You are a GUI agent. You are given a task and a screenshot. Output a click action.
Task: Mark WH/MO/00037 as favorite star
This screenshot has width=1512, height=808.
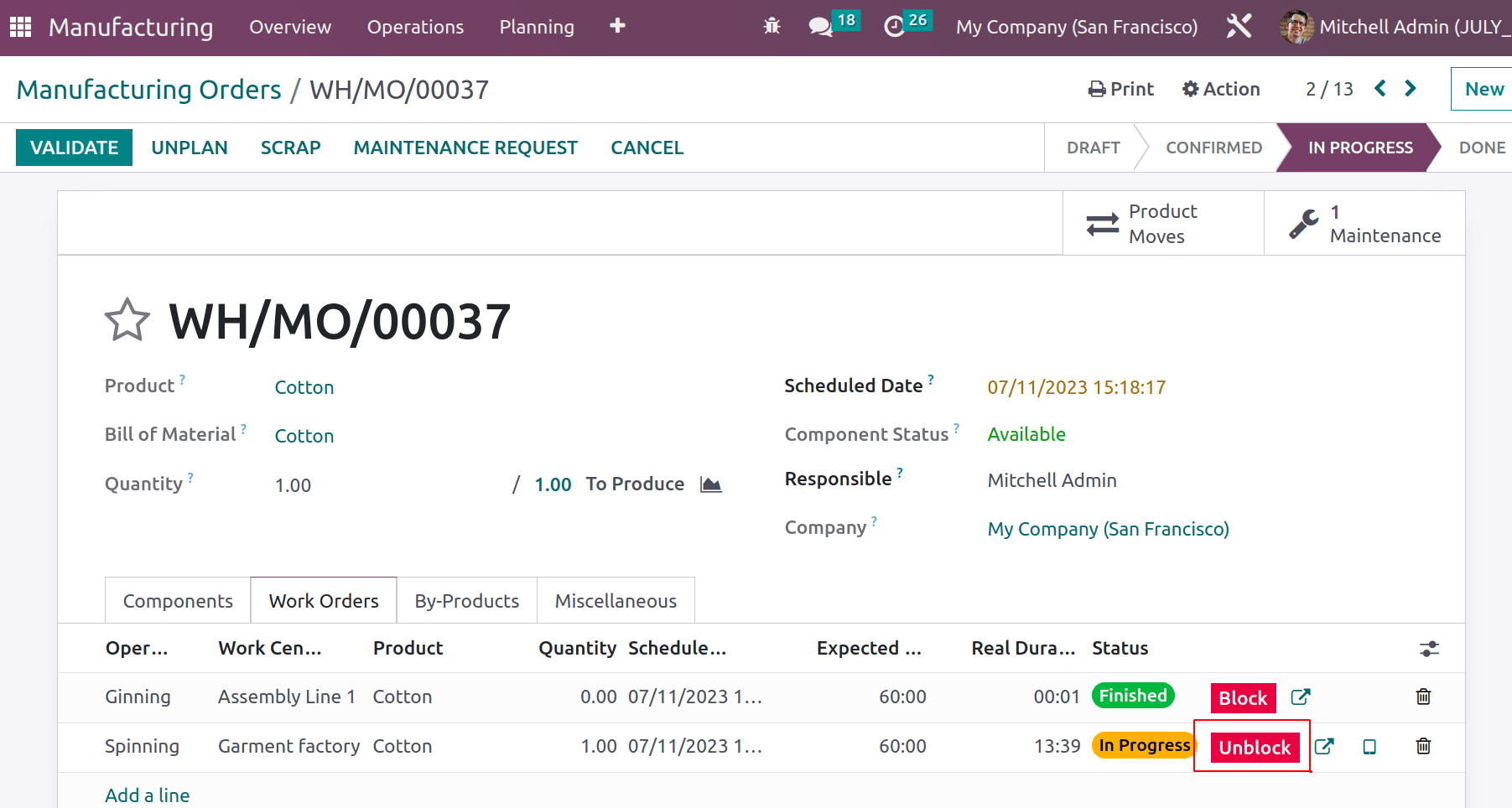127,320
